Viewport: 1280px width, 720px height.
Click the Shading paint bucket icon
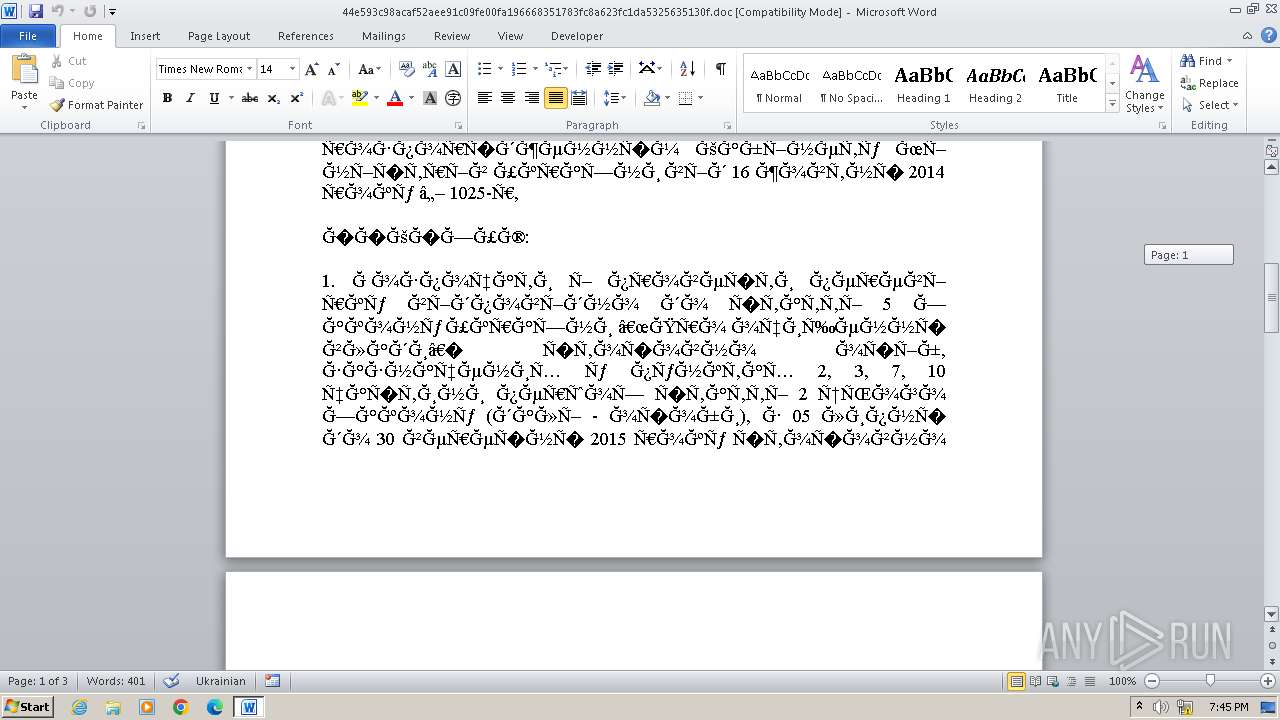[652, 98]
